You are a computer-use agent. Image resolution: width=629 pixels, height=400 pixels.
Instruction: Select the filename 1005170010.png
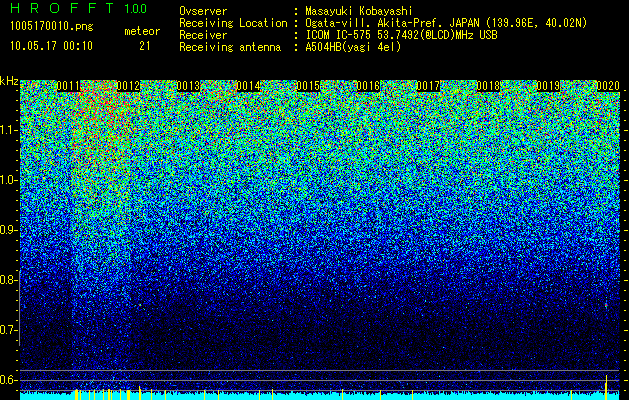pyautogui.click(x=52, y=27)
